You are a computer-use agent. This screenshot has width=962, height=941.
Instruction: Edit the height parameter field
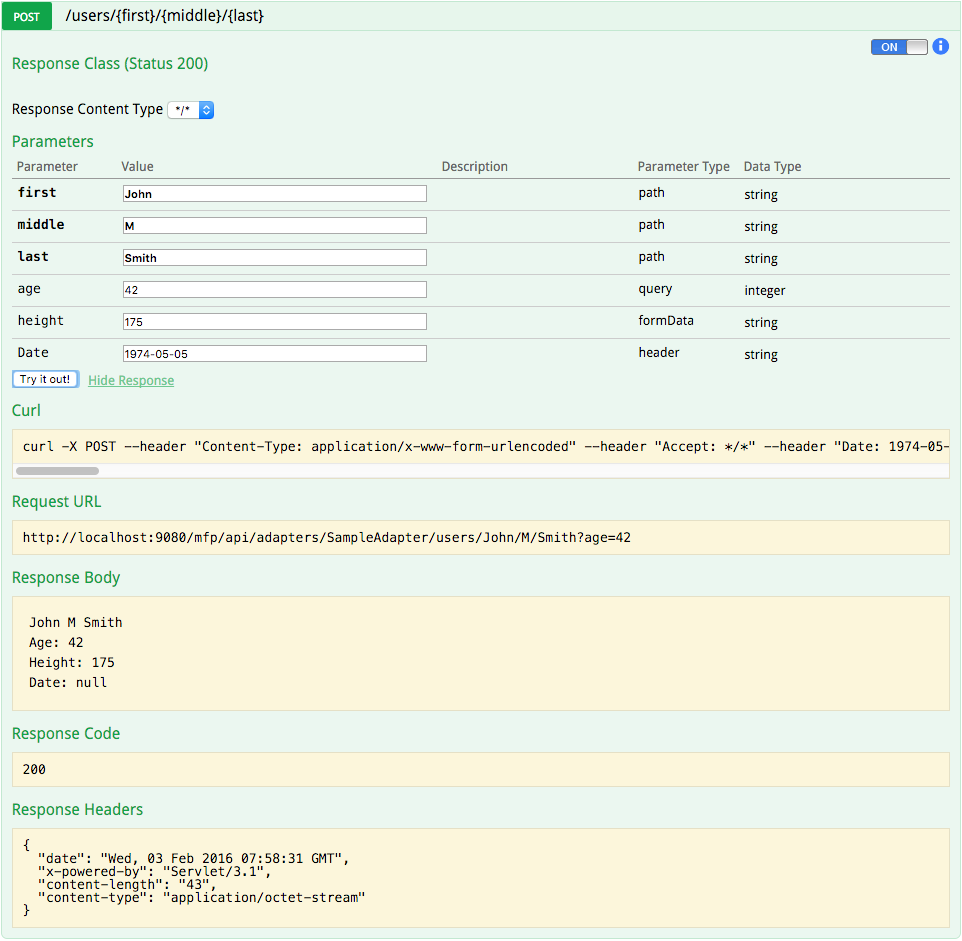[x=274, y=322]
